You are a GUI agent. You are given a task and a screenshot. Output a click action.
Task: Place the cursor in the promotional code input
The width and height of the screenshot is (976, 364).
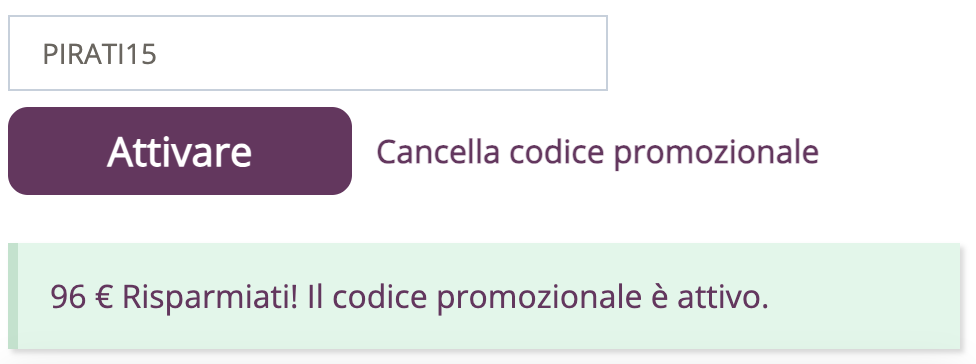tap(307, 54)
